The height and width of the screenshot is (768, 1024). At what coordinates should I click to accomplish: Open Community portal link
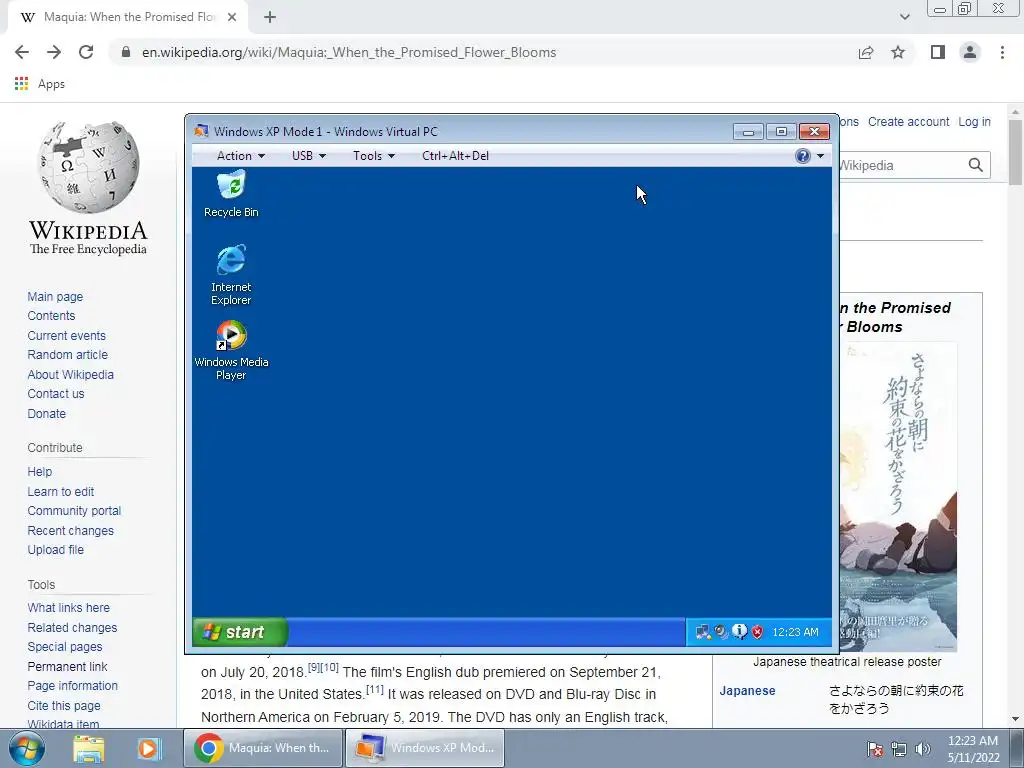(74, 511)
